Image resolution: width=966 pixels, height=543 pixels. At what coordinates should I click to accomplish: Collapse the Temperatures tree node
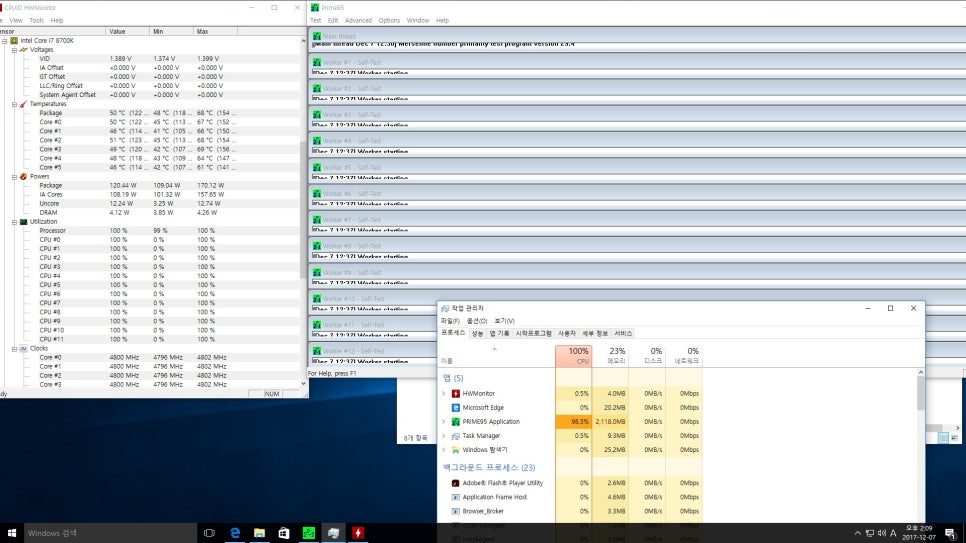[x=14, y=104]
